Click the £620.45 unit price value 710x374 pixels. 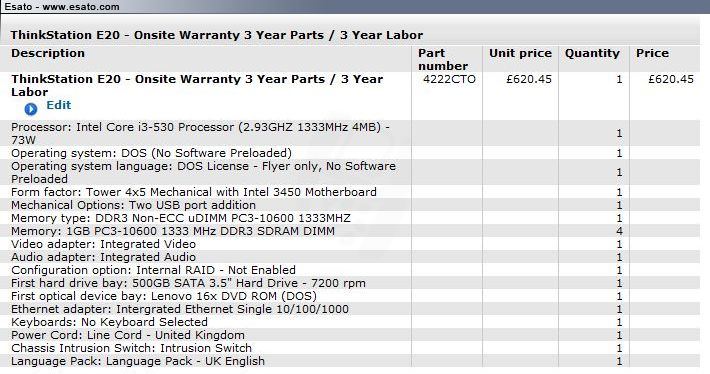pyautogui.click(x=529, y=79)
